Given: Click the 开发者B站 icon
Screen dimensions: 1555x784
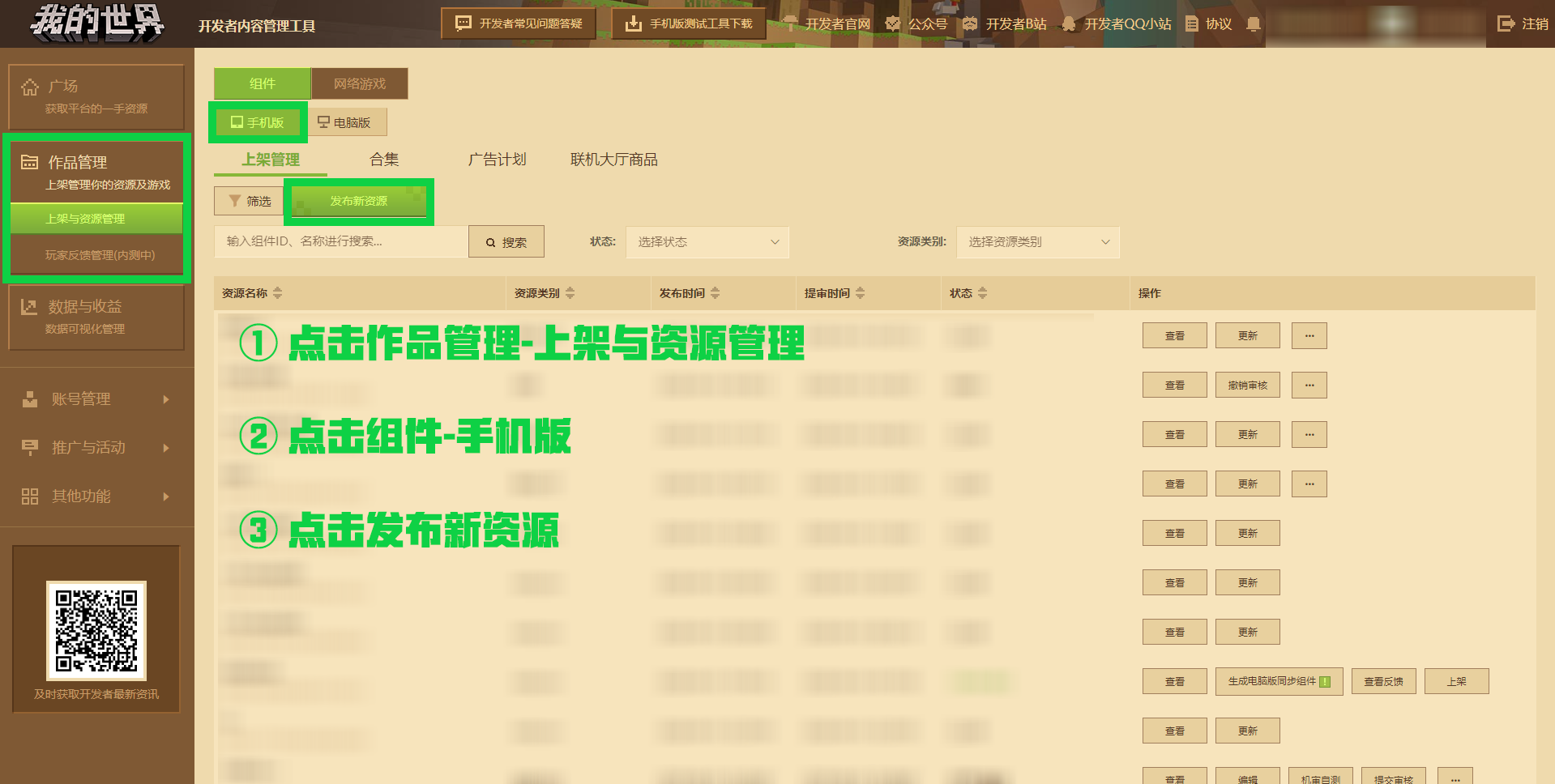Looking at the screenshot, I should [970, 23].
